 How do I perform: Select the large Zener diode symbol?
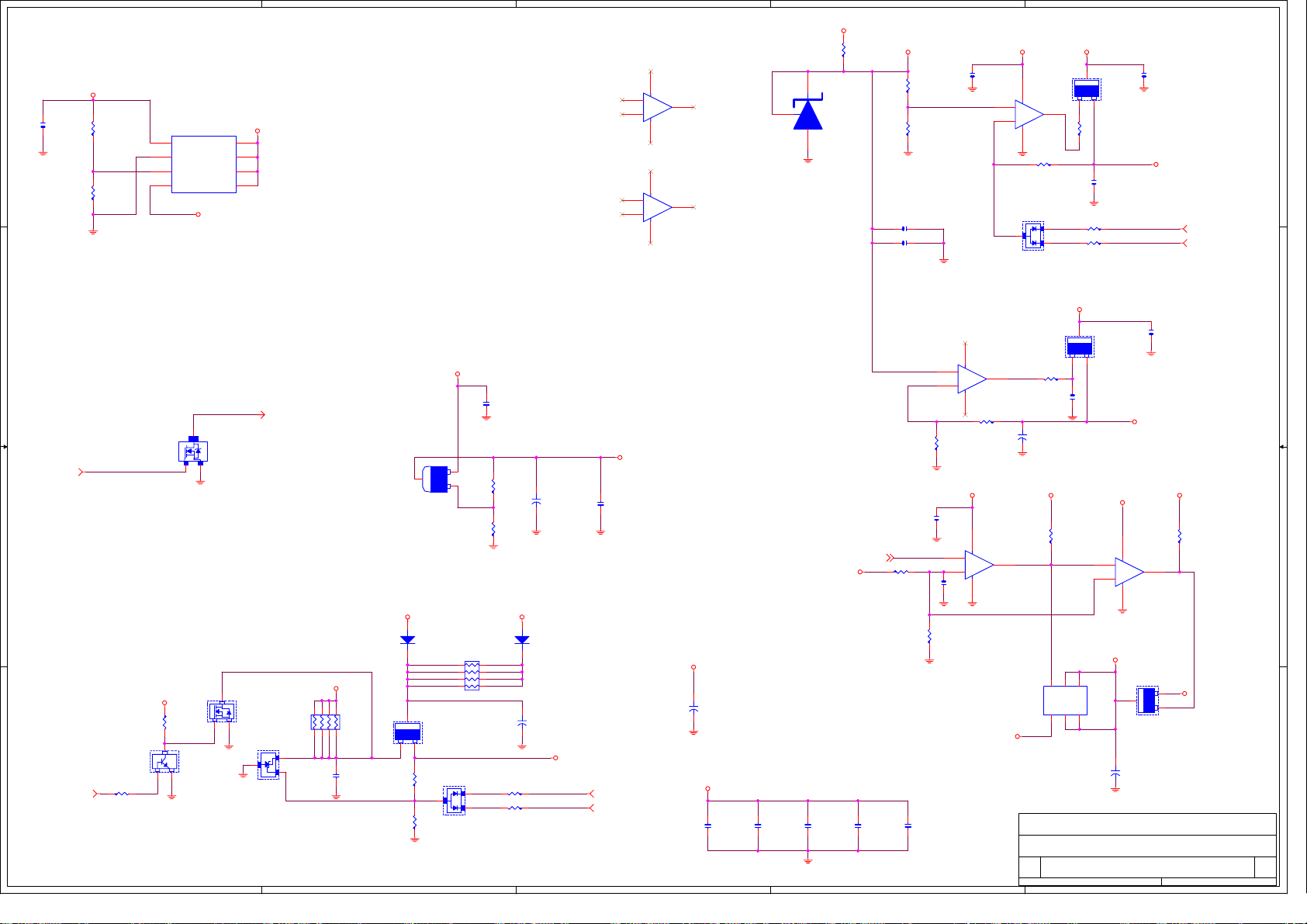pos(807,115)
